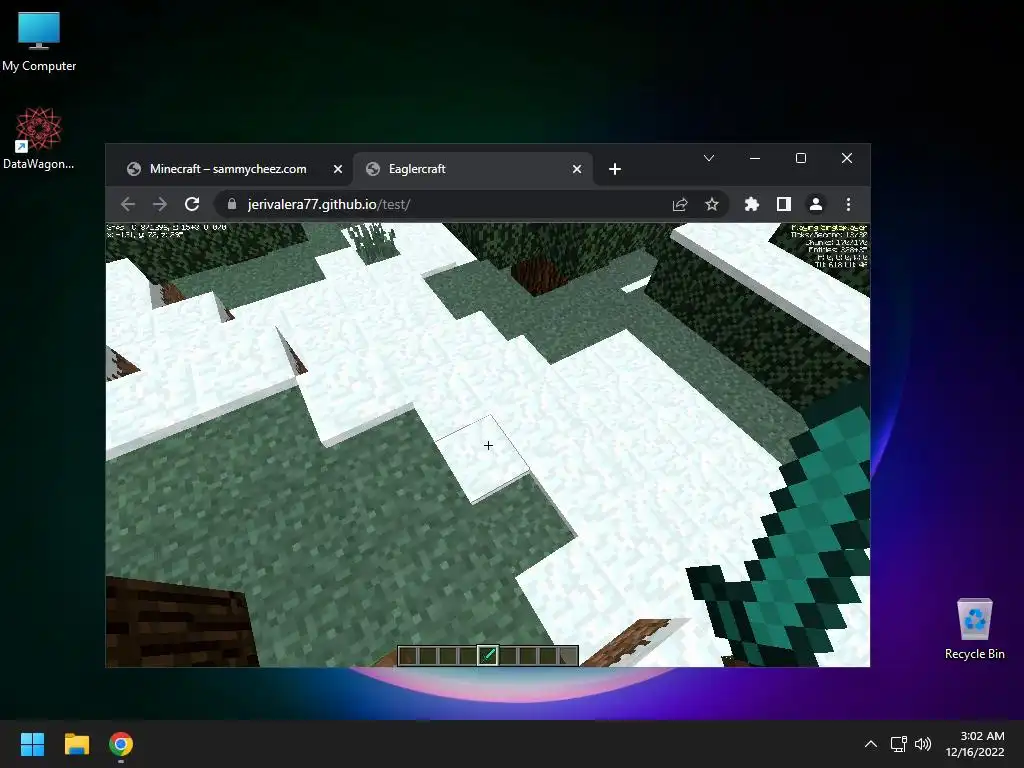Share this page icon

[680, 204]
